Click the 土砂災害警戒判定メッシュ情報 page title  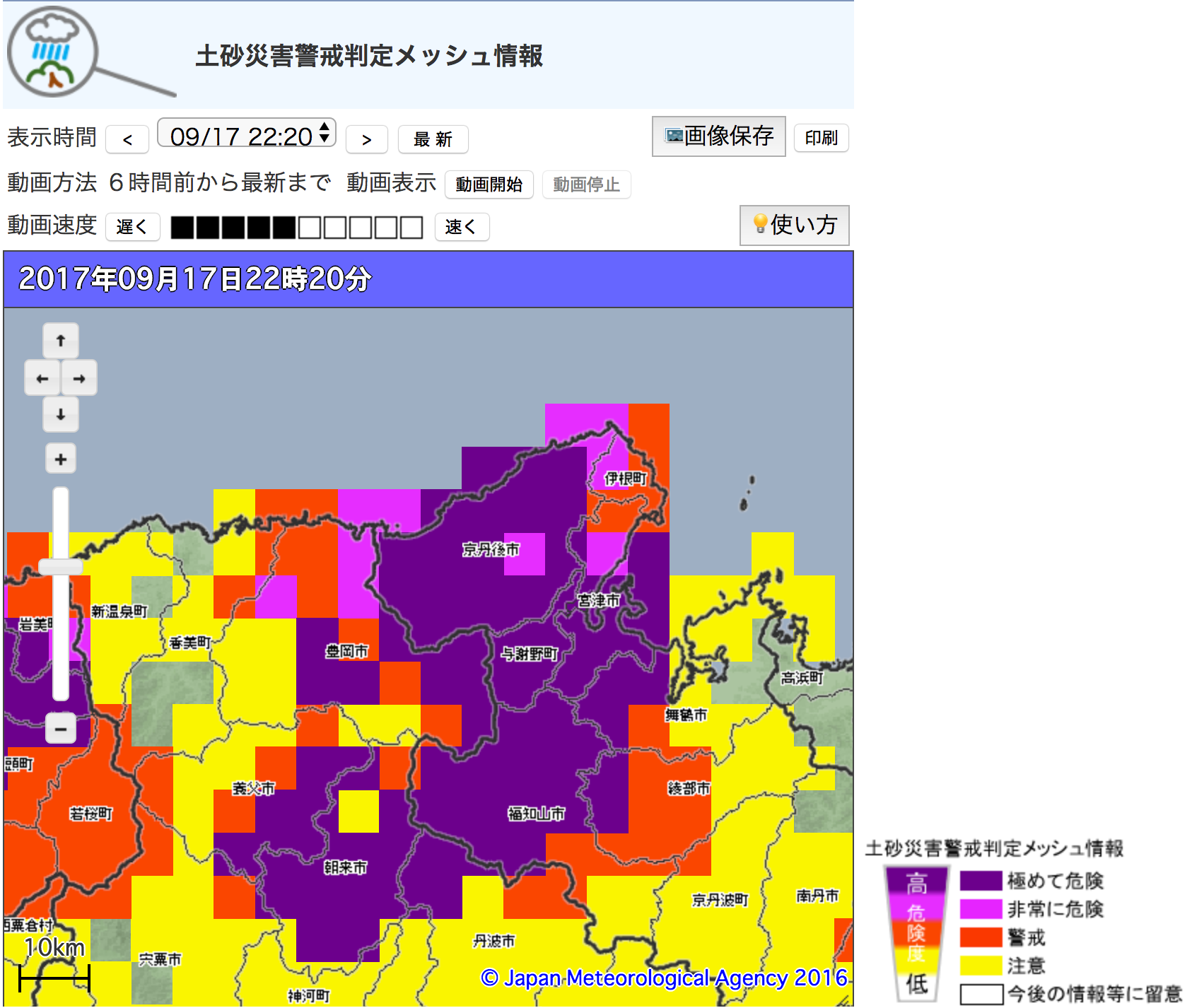[x=369, y=56]
